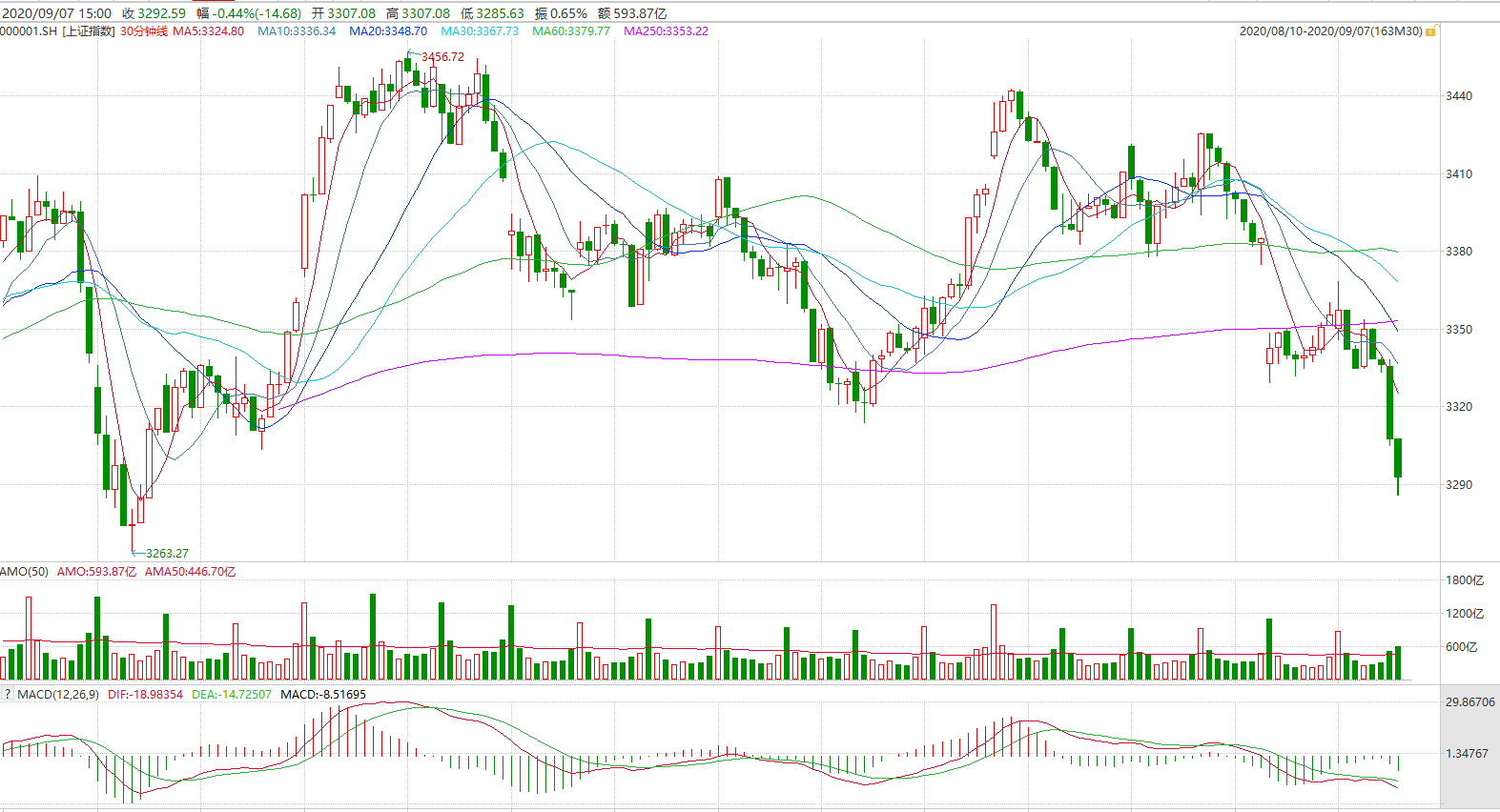Click the change percent 幅 -0.44%(-14.68)
This screenshot has width=1500, height=812.
click(248, 13)
